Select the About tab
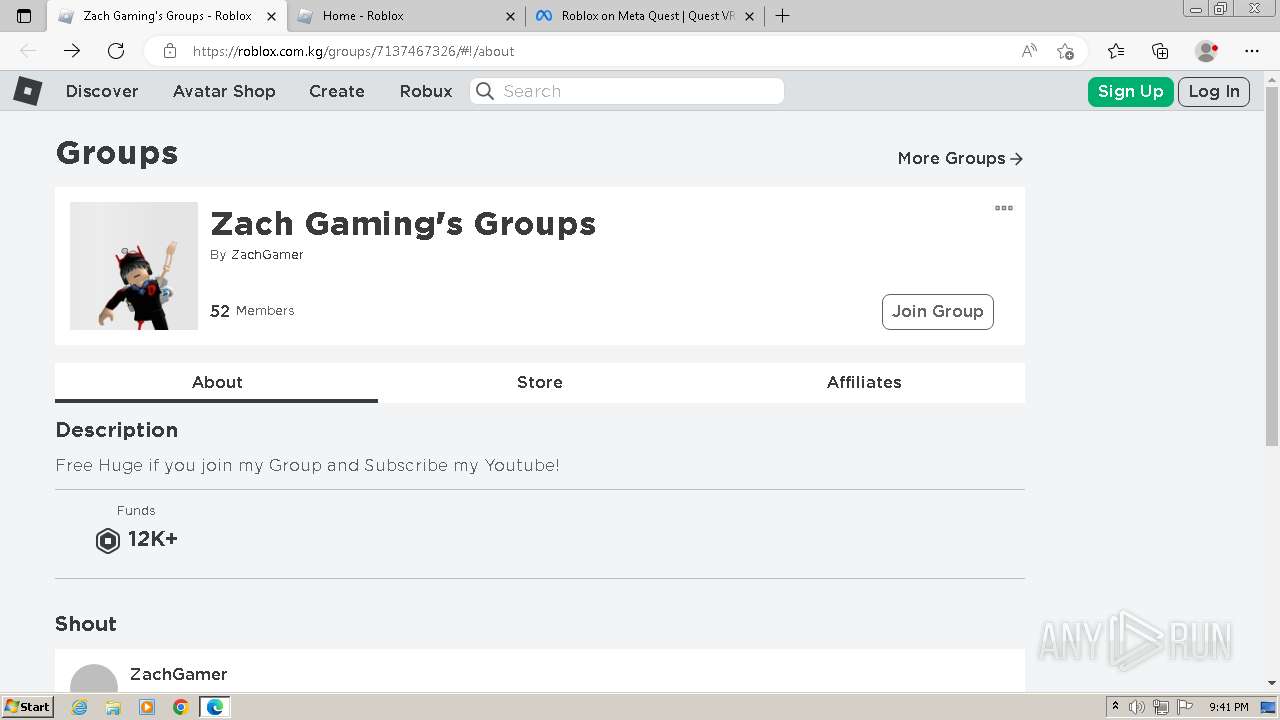Image resolution: width=1280 pixels, height=720 pixels. pyautogui.click(x=217, y=382)
